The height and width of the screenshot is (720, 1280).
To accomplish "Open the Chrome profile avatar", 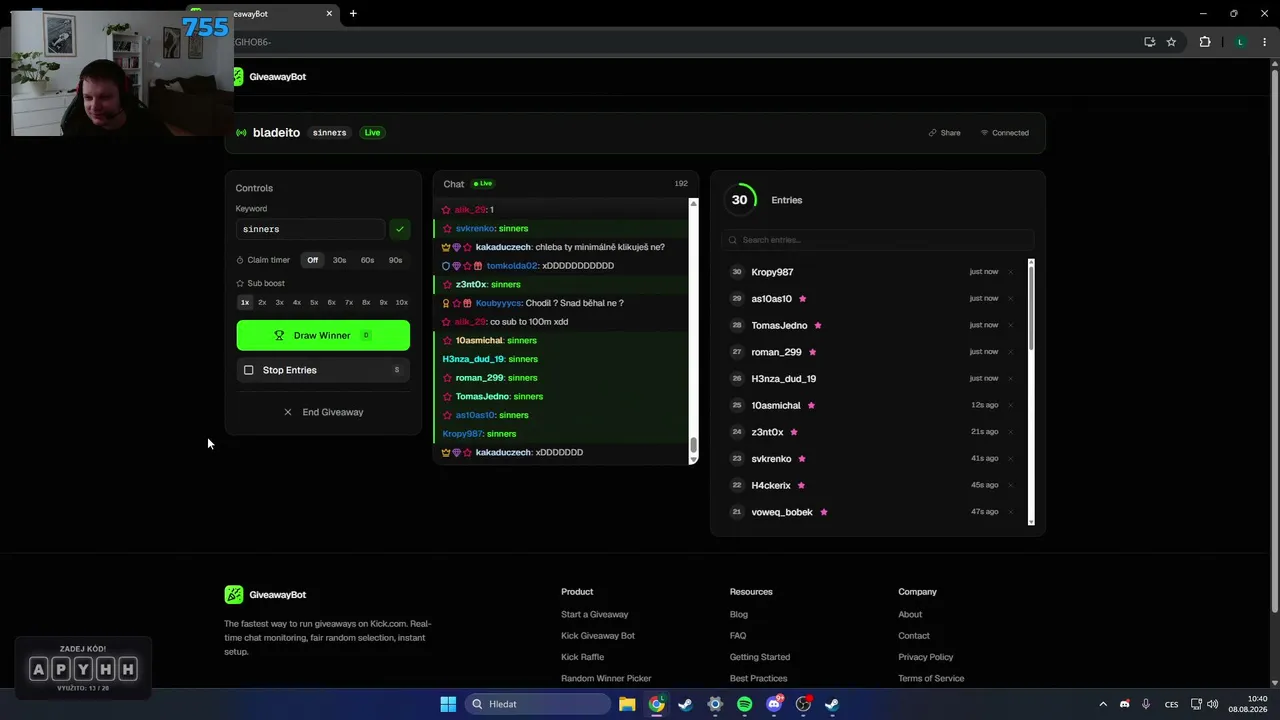I will (x=1240, y=42).
